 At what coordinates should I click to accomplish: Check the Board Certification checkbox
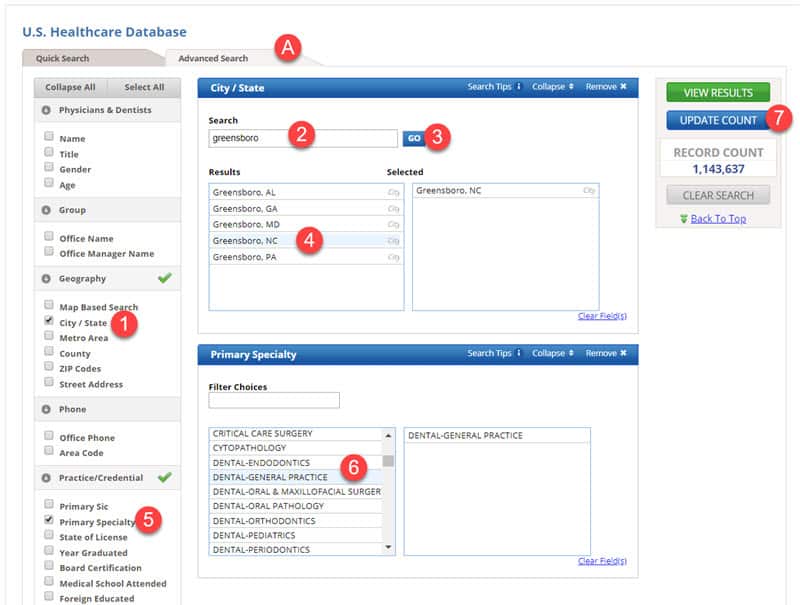pos(48,565)
